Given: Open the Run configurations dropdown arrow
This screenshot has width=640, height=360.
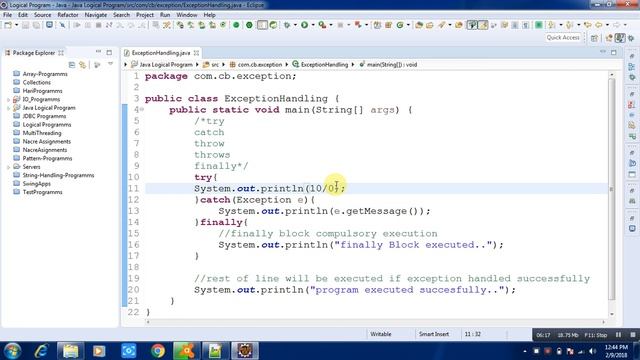Looking at the screenshot, I should pos(313,25).
